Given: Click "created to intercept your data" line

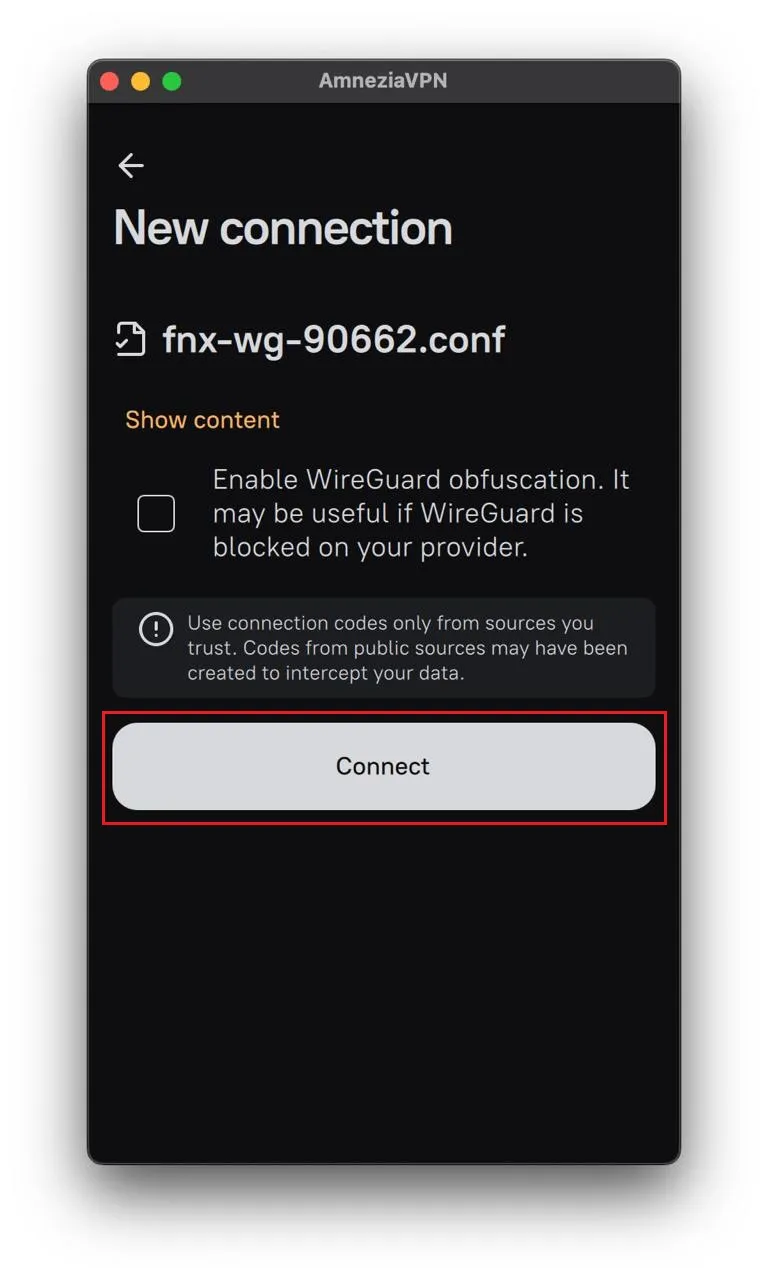Looking at the screenshot, I should tap(326, 673).
